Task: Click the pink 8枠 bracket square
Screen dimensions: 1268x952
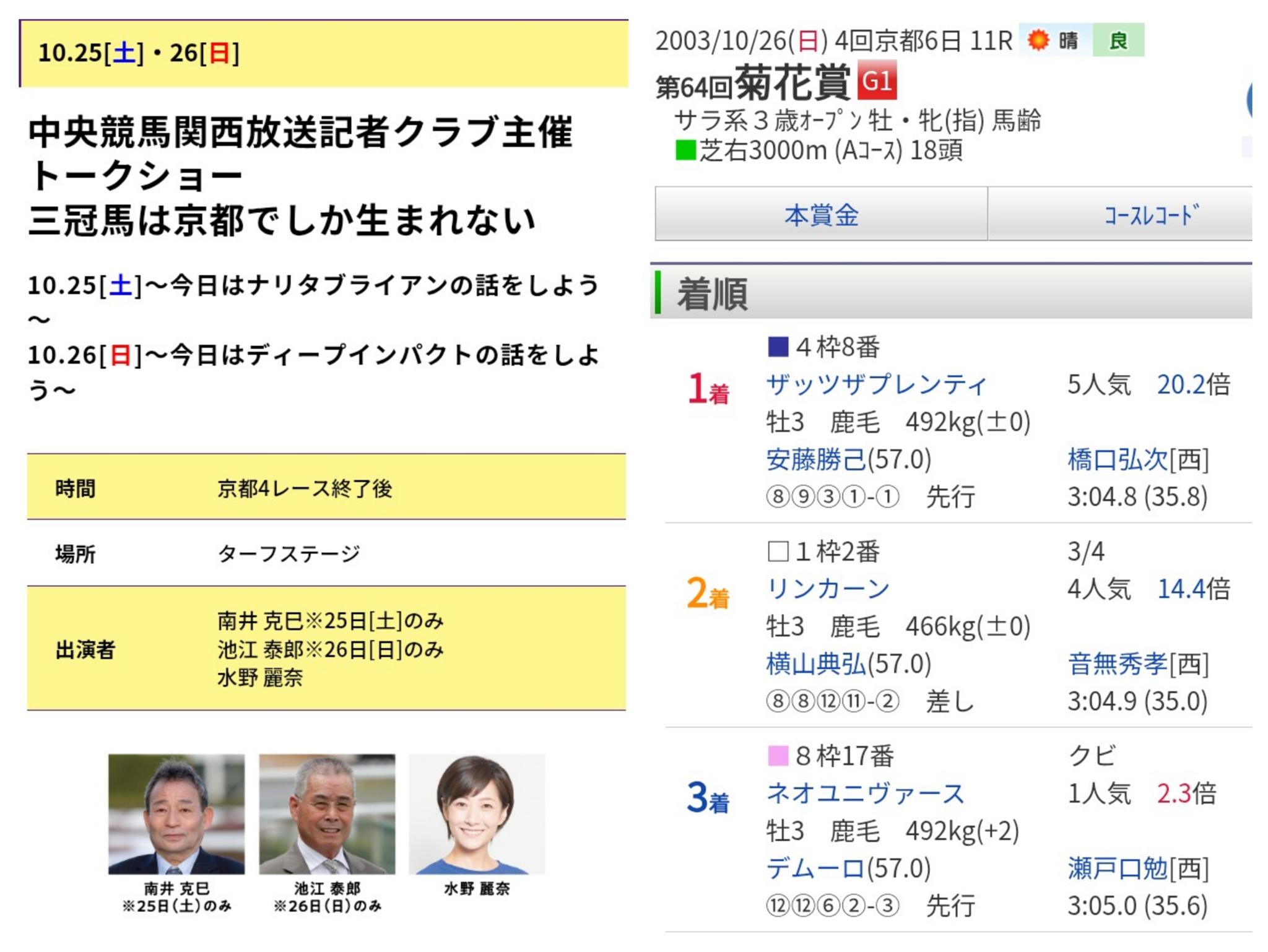Action: pyautogui.click(x=778, y=756)
